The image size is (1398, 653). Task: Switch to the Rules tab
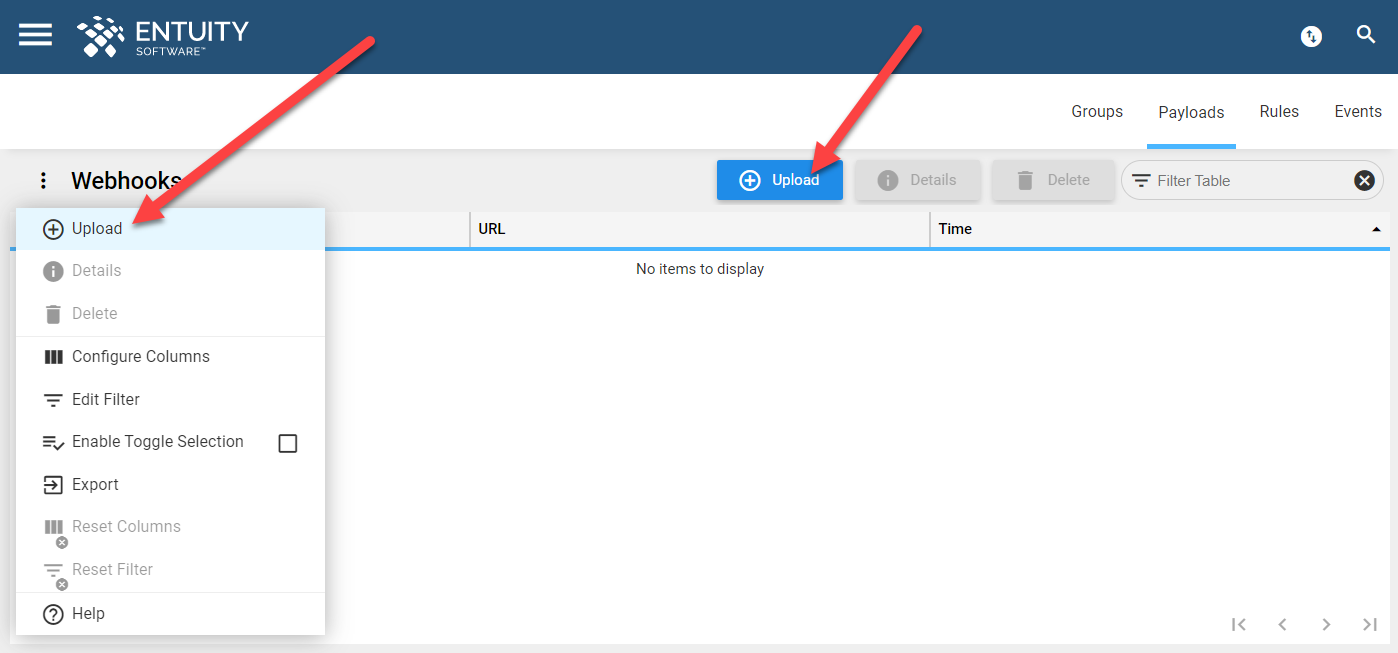pos(1279,111)
